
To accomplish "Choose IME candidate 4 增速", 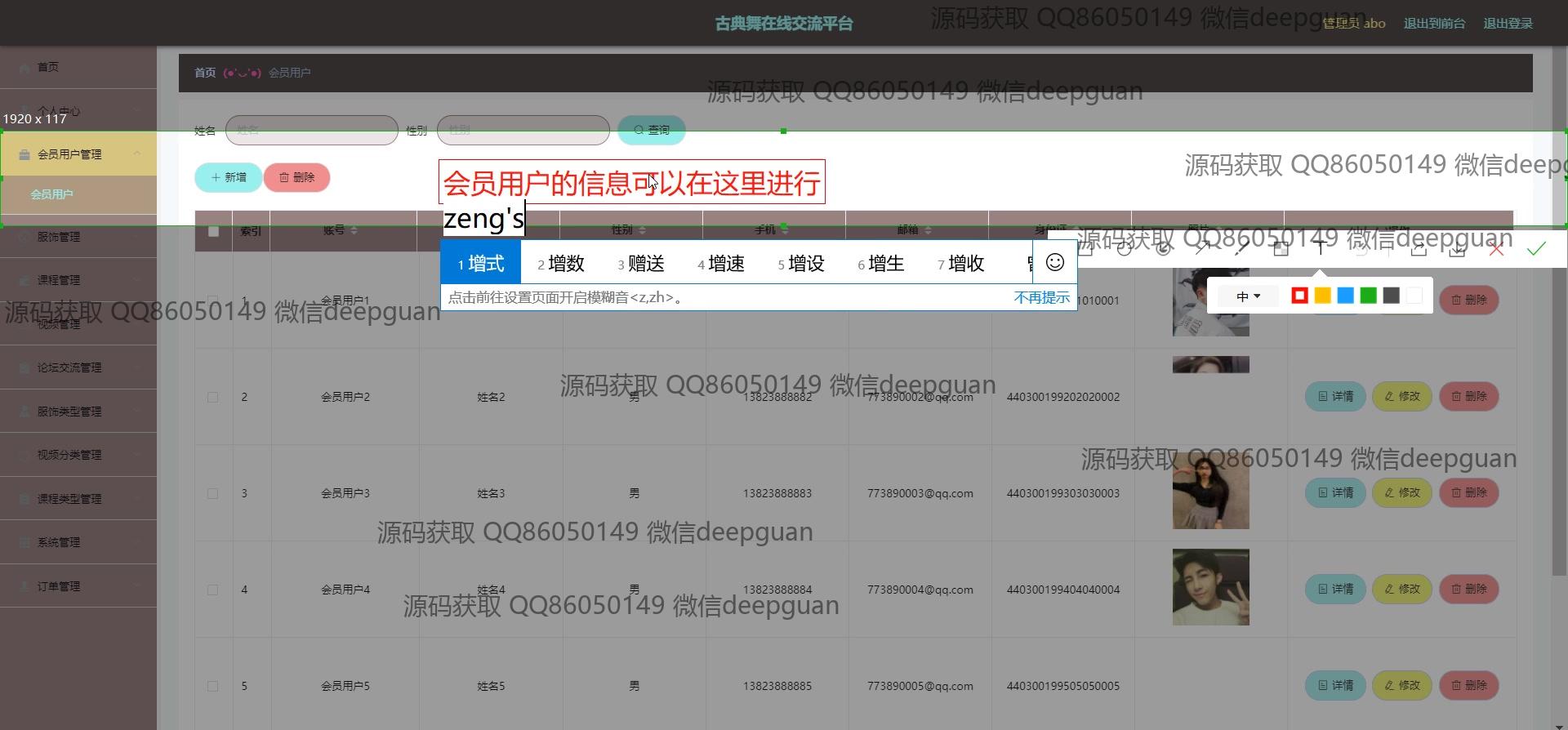I will pyautogui.click(x=721, y=263).
